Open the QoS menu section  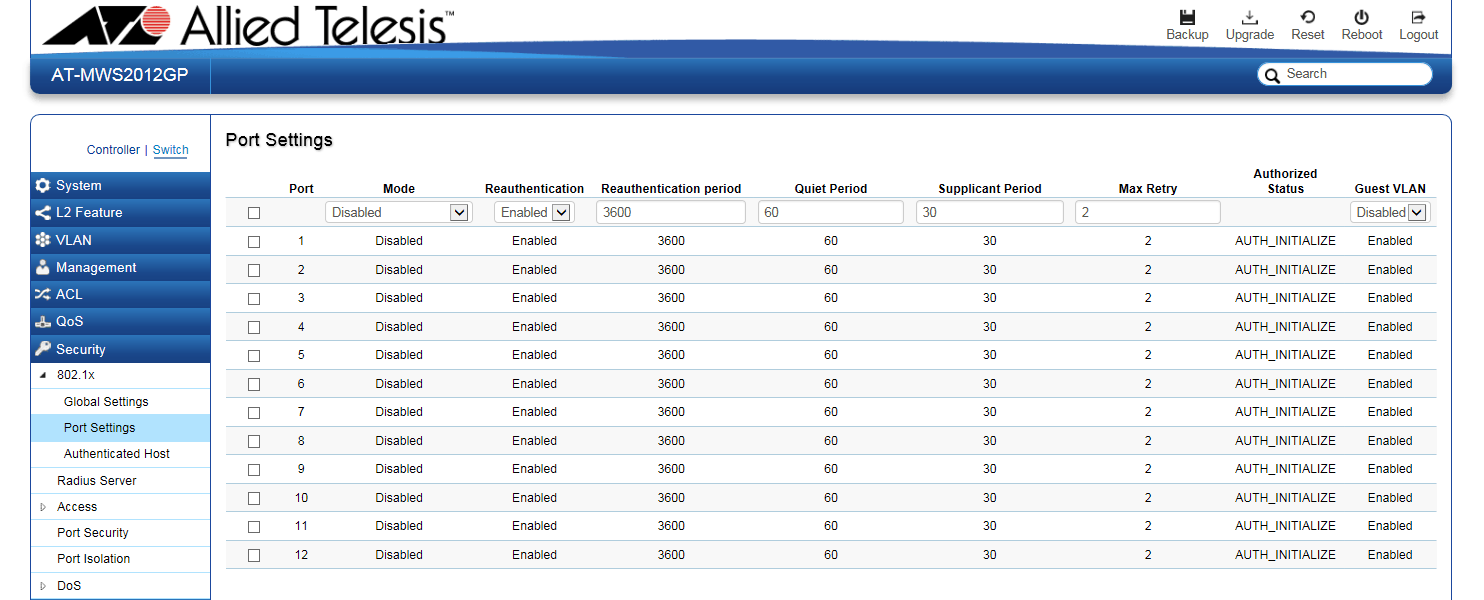[121, 322]
